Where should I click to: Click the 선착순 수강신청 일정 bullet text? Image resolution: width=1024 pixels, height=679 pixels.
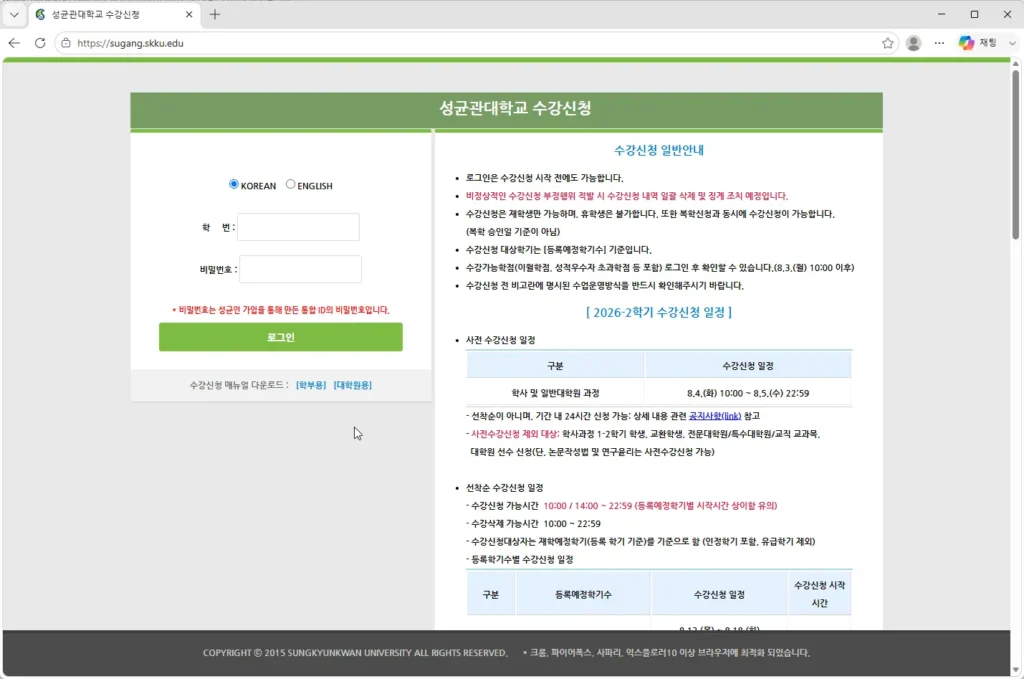504,488
